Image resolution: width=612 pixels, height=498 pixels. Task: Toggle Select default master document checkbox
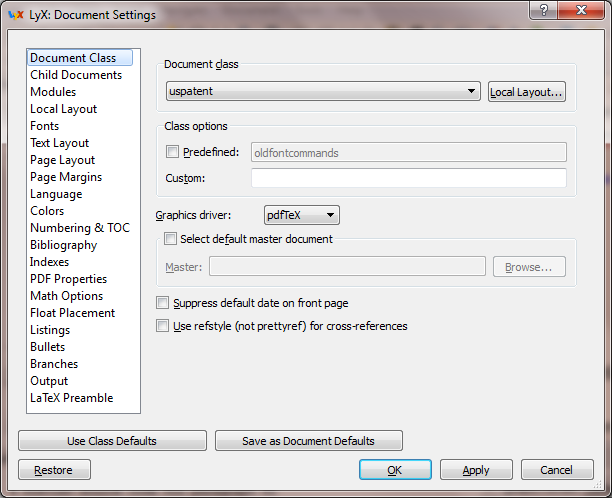pos(169,239)
